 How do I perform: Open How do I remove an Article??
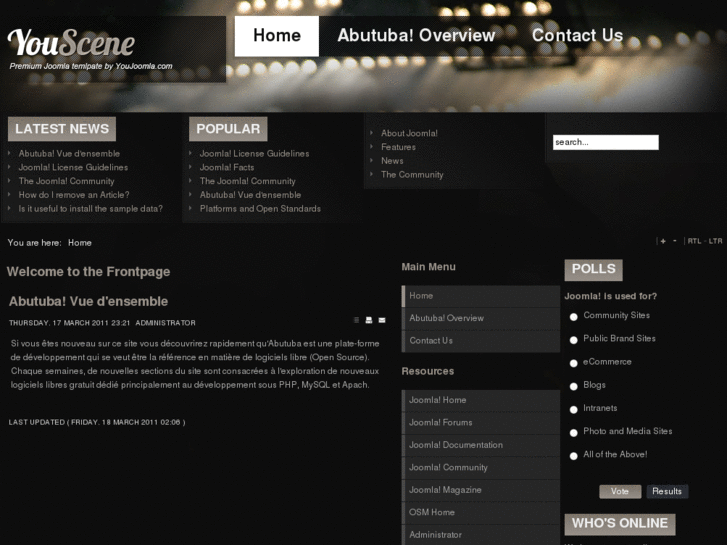74,195
